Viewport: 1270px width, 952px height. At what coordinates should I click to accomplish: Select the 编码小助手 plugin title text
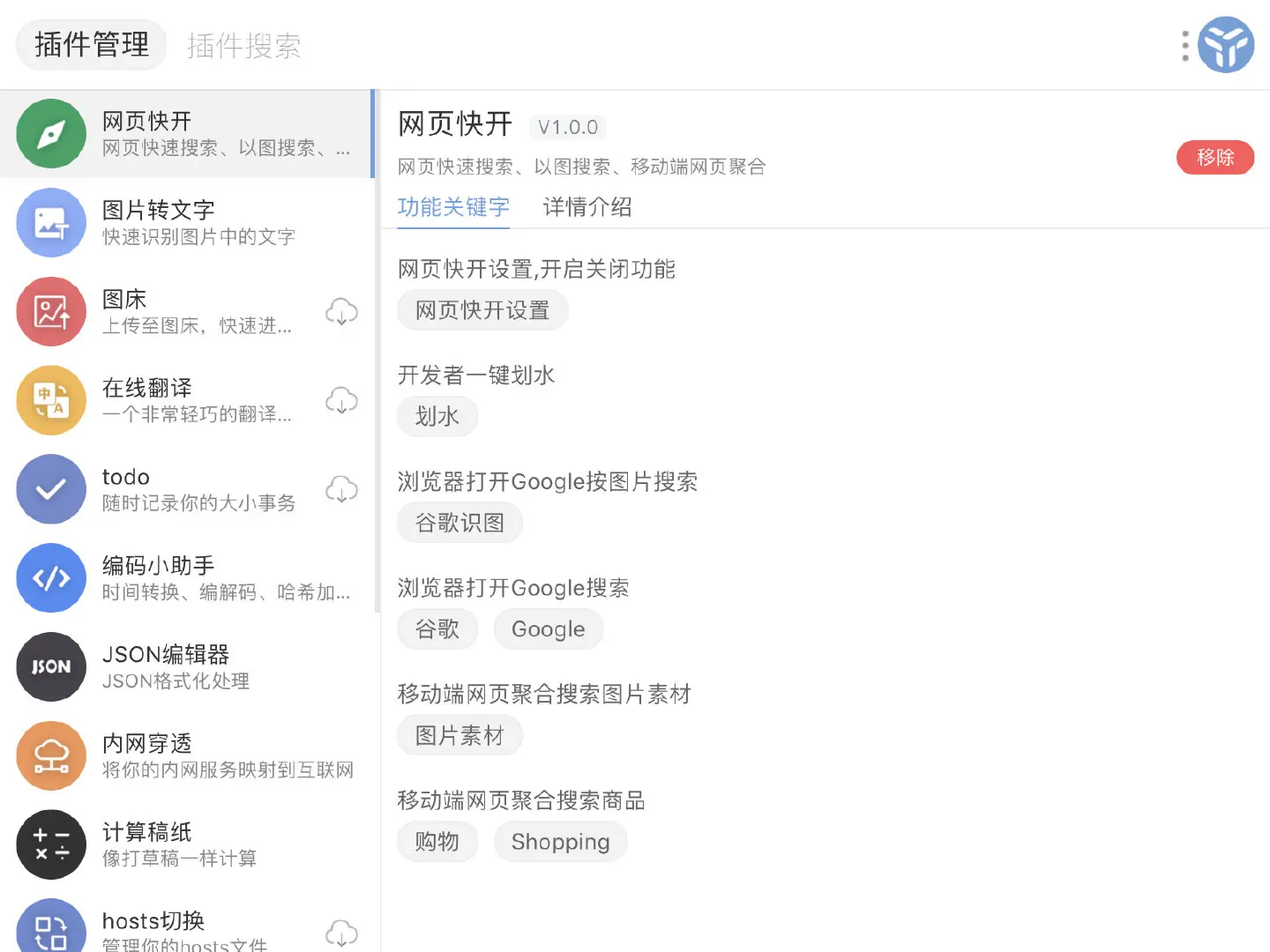pyautogui.click(x=159, y=566)
